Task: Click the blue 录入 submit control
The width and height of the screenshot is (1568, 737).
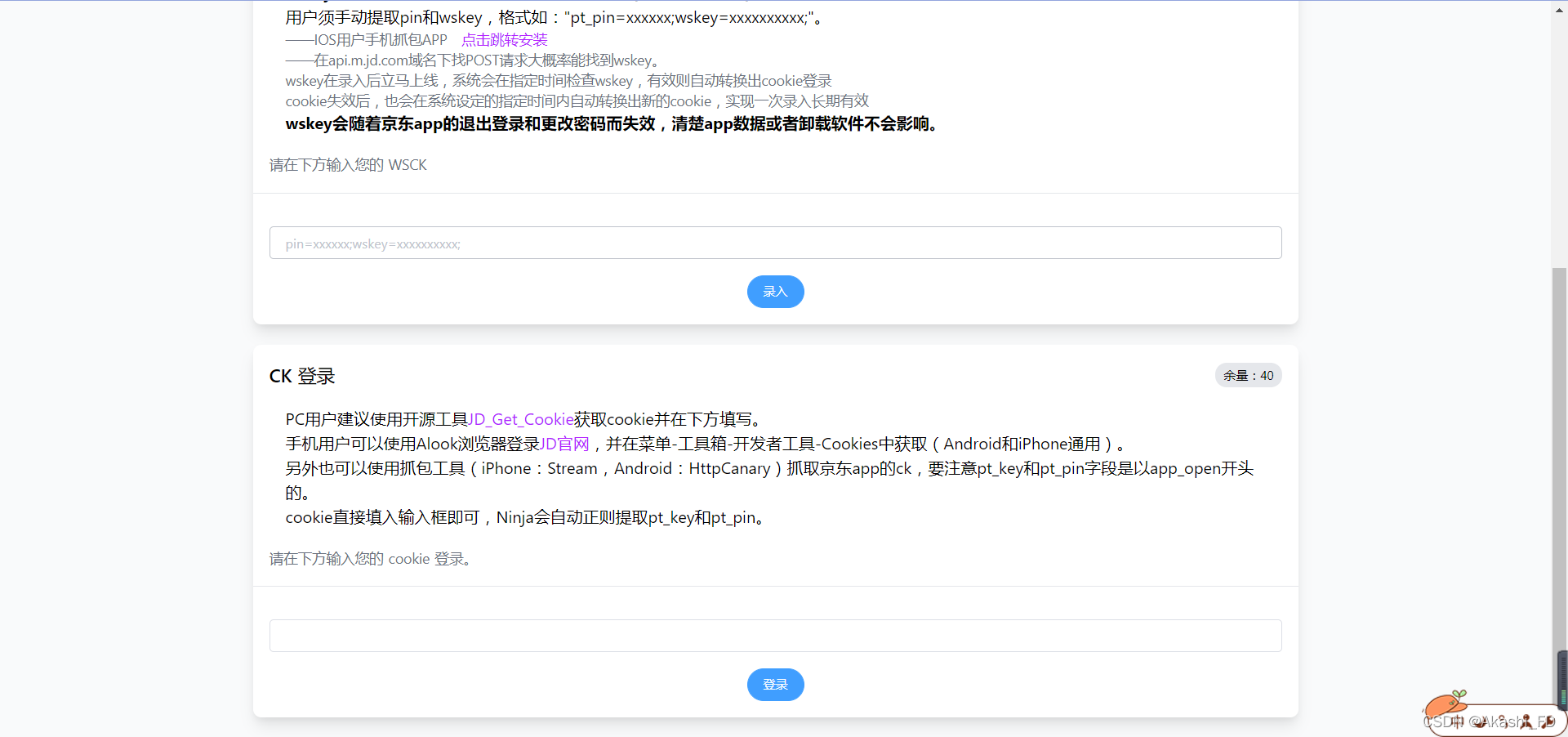Action: click(x=774, y=292)
